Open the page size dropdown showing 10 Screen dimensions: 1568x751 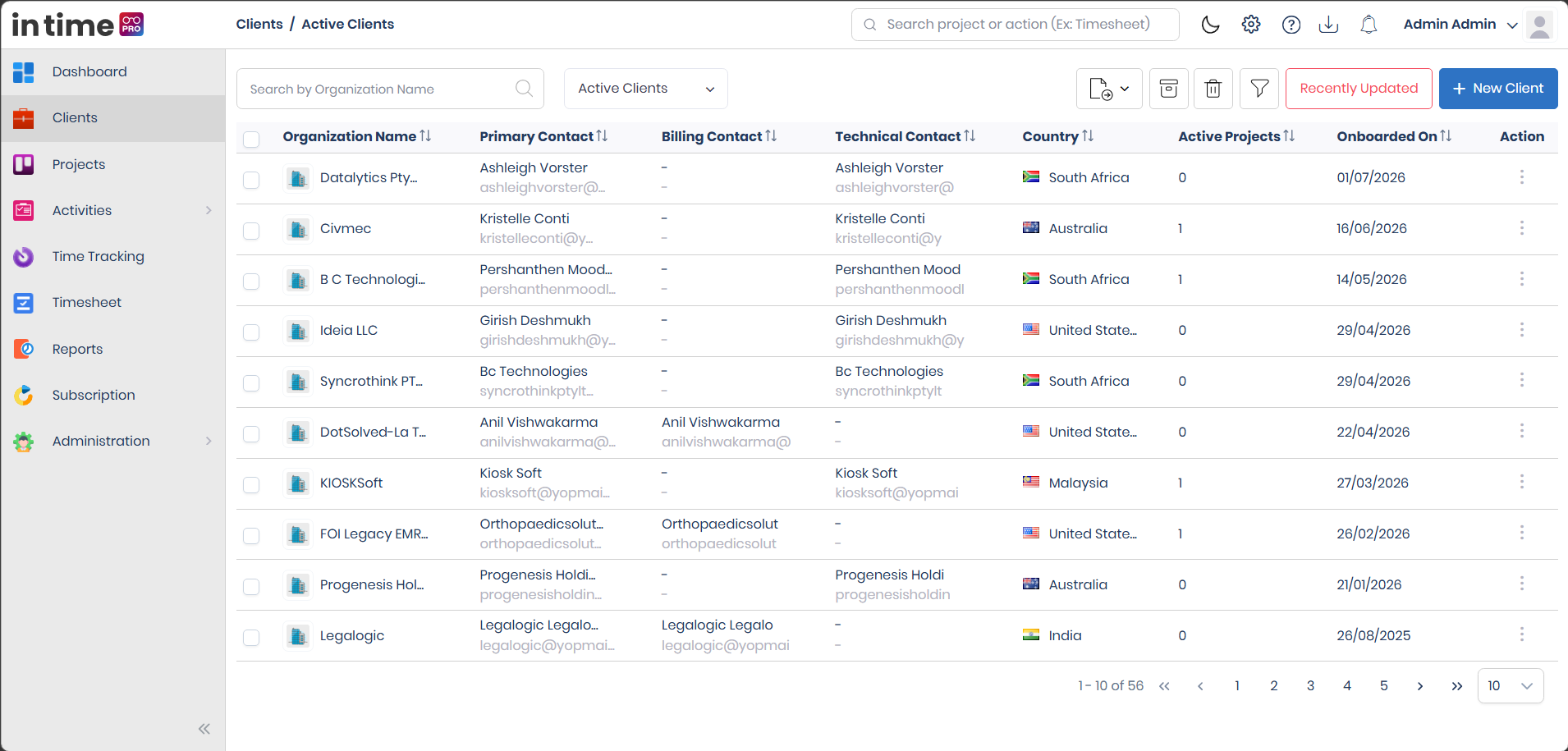[x=1511, y=686]
